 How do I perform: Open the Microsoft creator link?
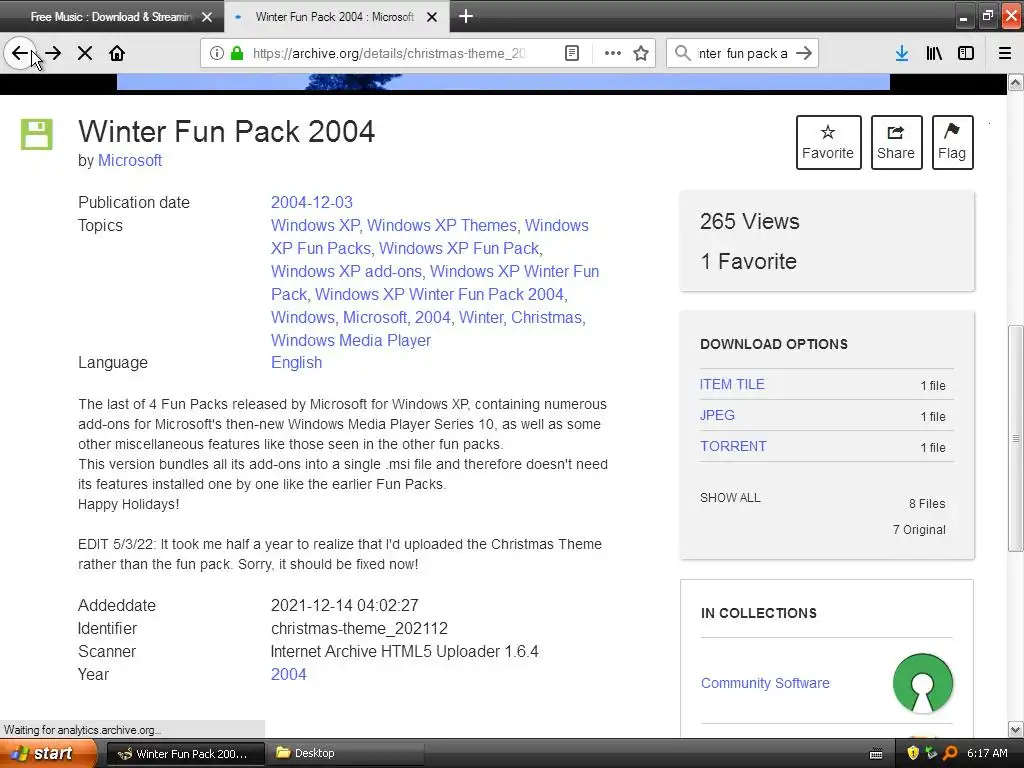tap(129, 161)
